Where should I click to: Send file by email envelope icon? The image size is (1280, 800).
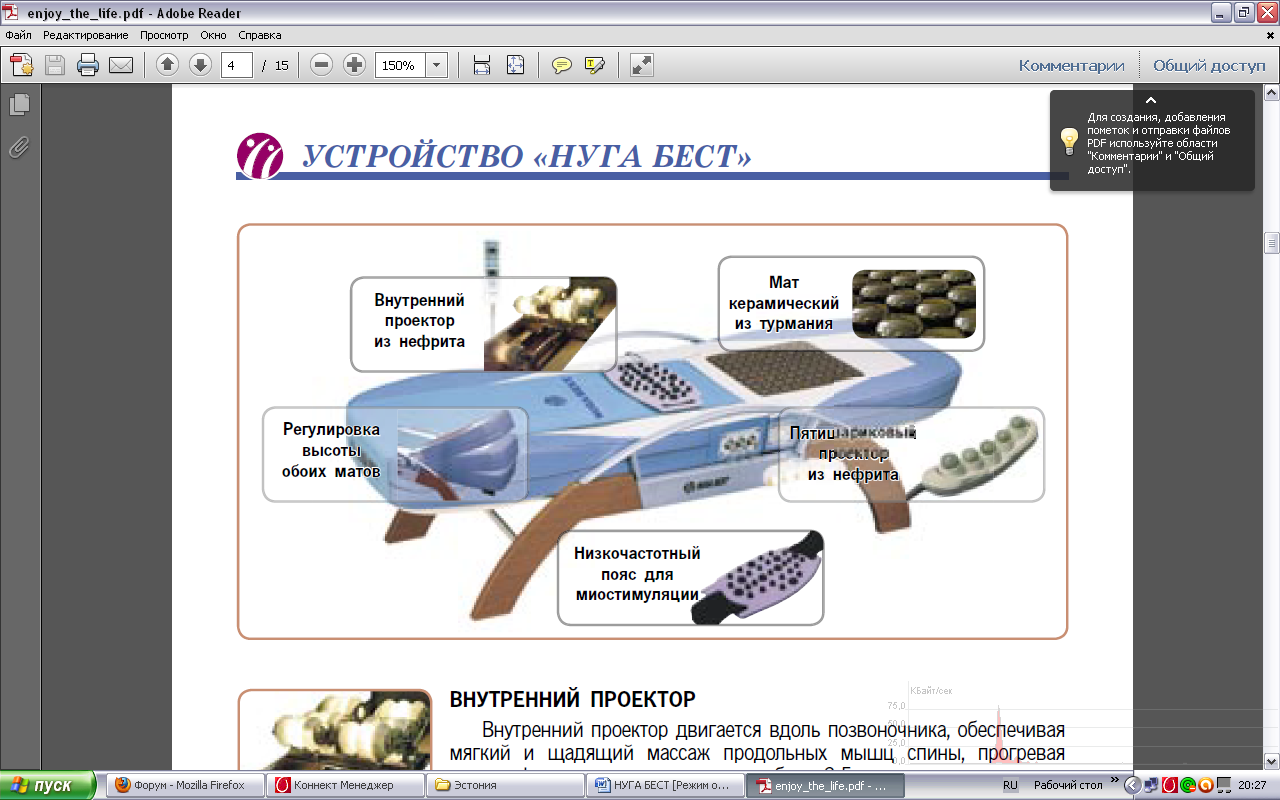coord(121,65)
